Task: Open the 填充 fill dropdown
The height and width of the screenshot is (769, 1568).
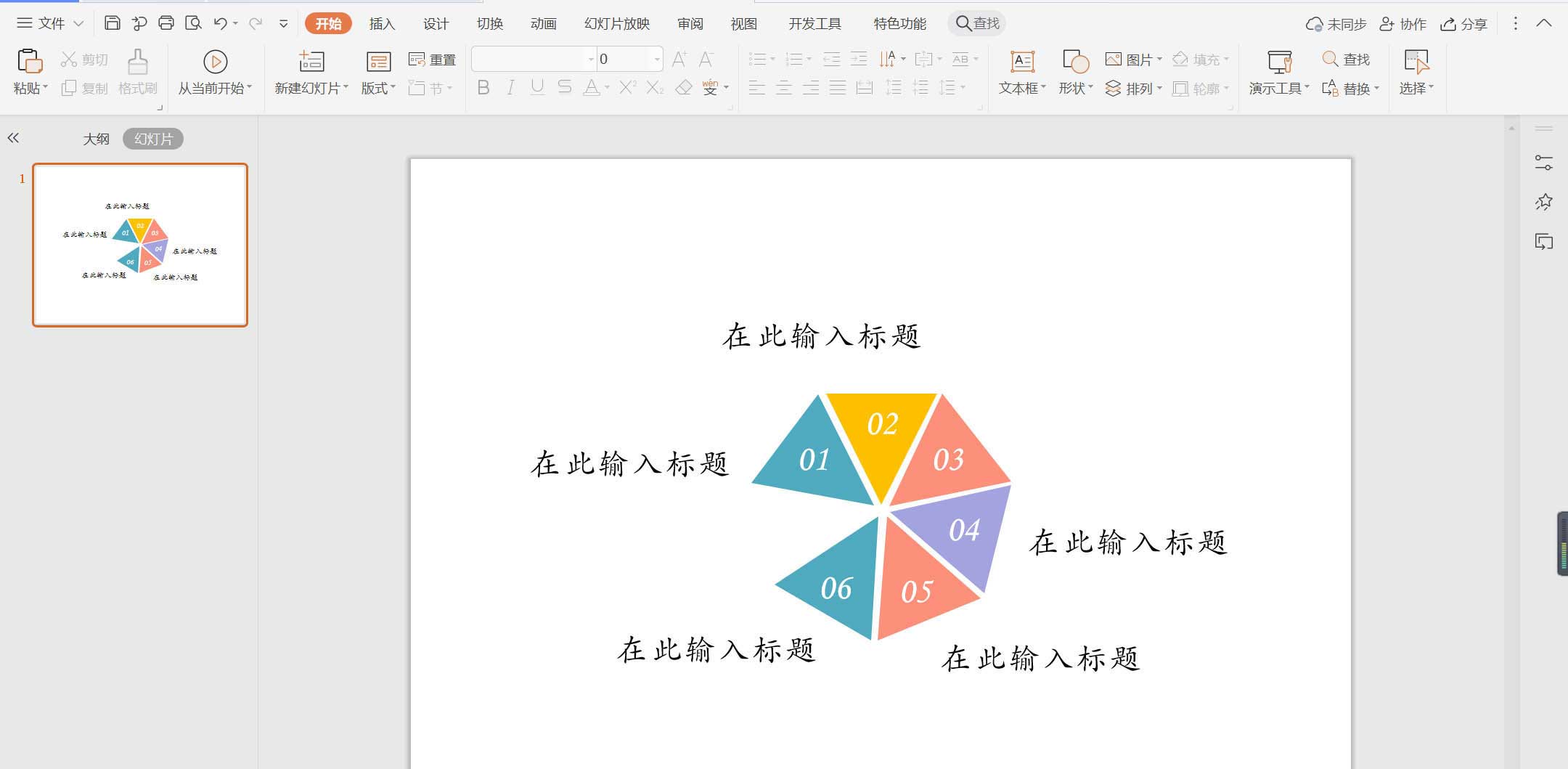Action: (x=1201, y=60)
